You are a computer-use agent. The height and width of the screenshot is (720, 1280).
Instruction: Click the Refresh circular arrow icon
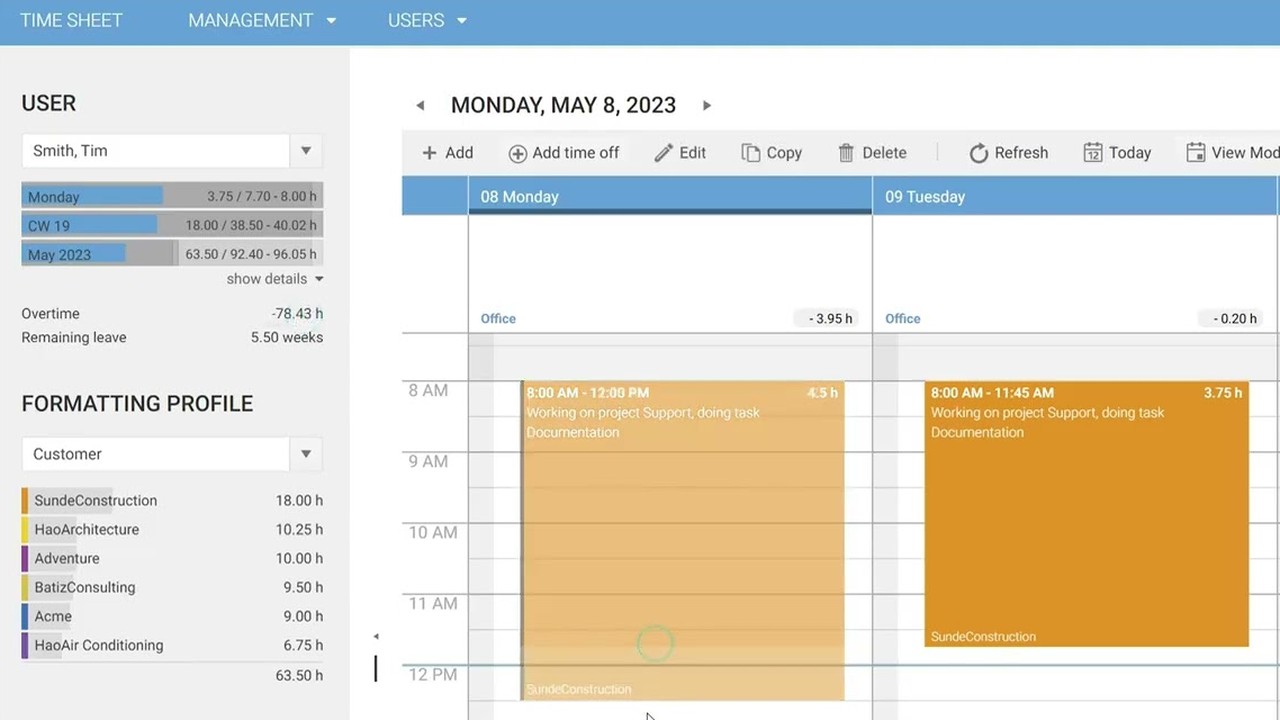tap(978, 153)
